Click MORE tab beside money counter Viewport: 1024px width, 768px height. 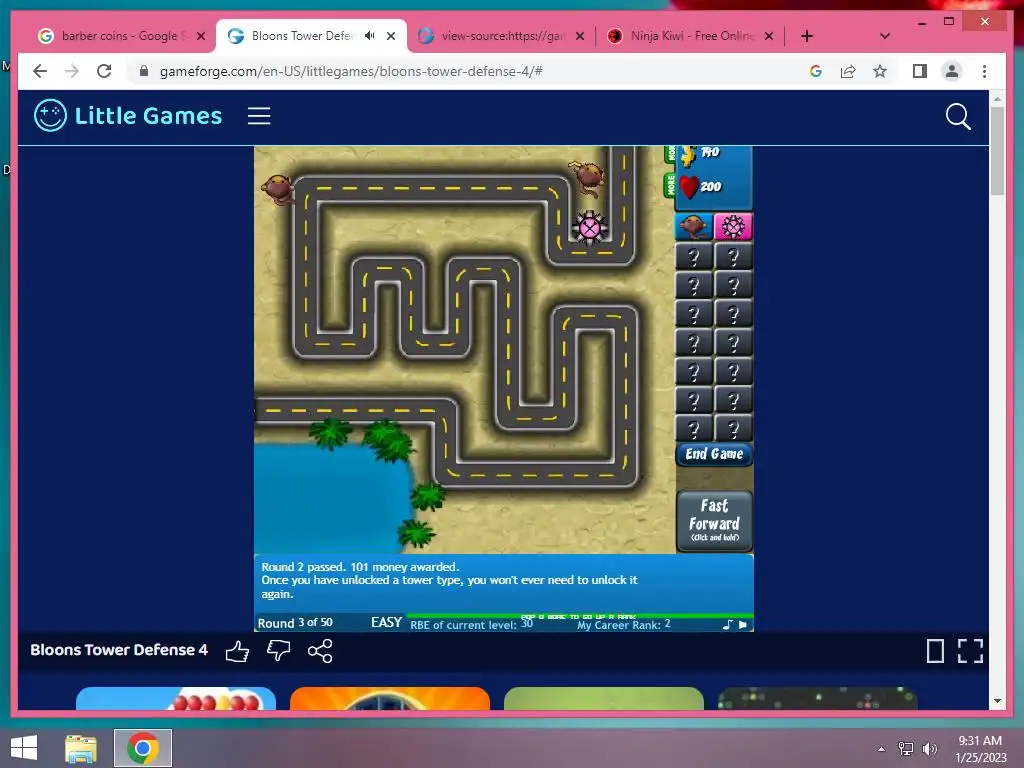point(669,153)
